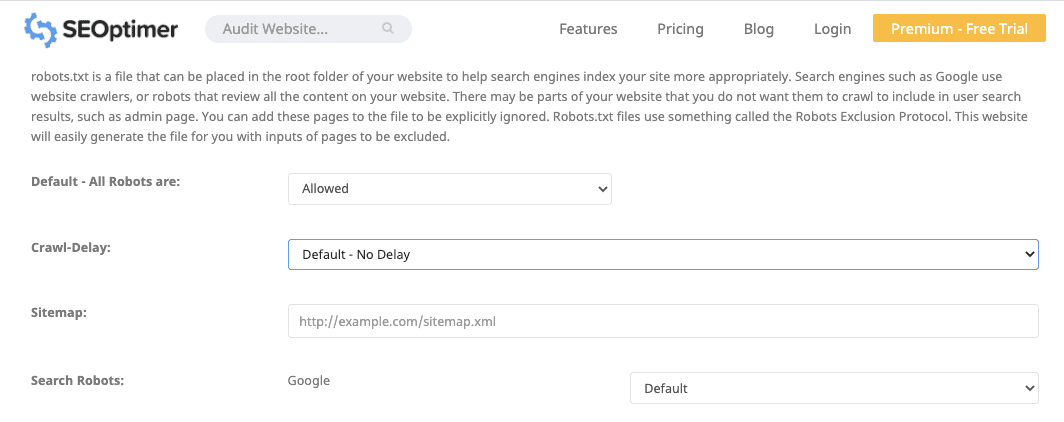Click the 'Search Robots:' label
The height and width of the screenshot is (422, 1064).
click(x=77, y=380)
